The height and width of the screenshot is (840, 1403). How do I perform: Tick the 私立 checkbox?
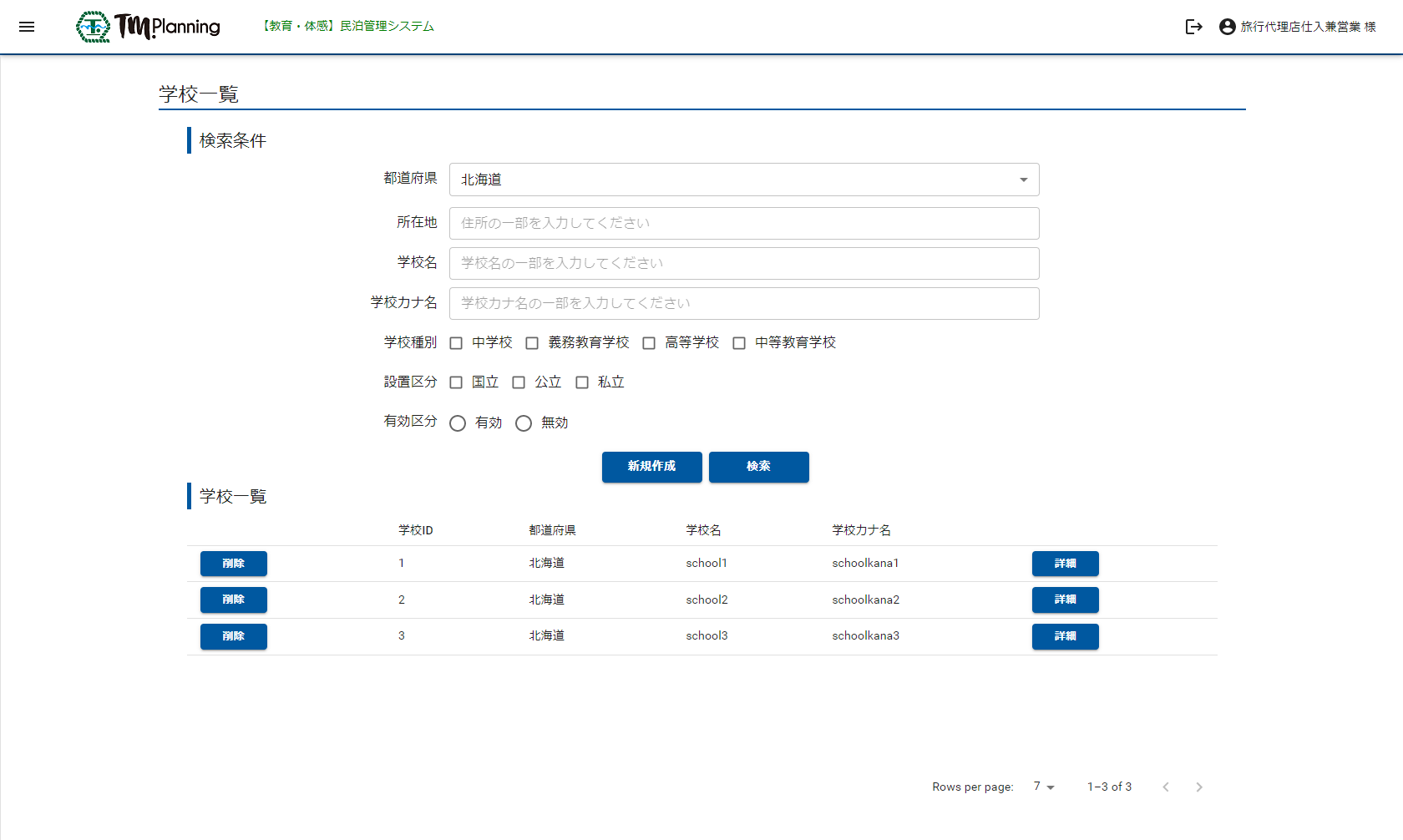click(x=582, y=382)
